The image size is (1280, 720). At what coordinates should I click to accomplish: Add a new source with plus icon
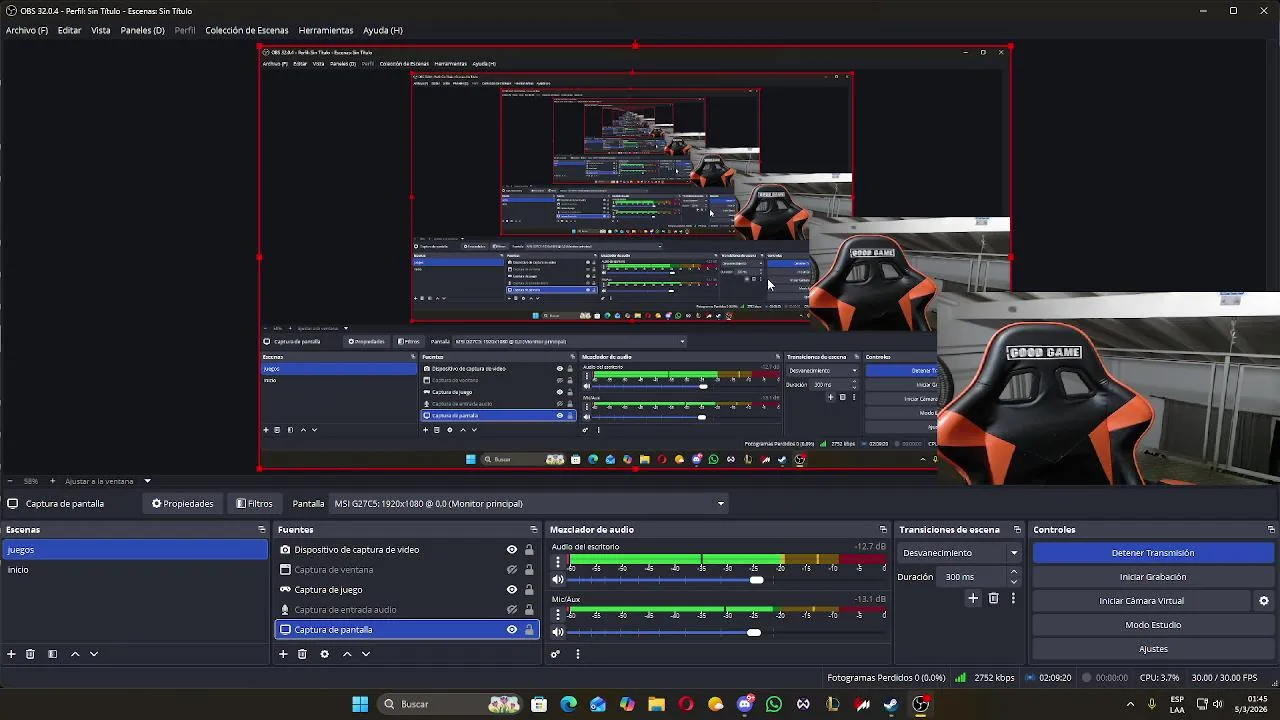(283, 654)
